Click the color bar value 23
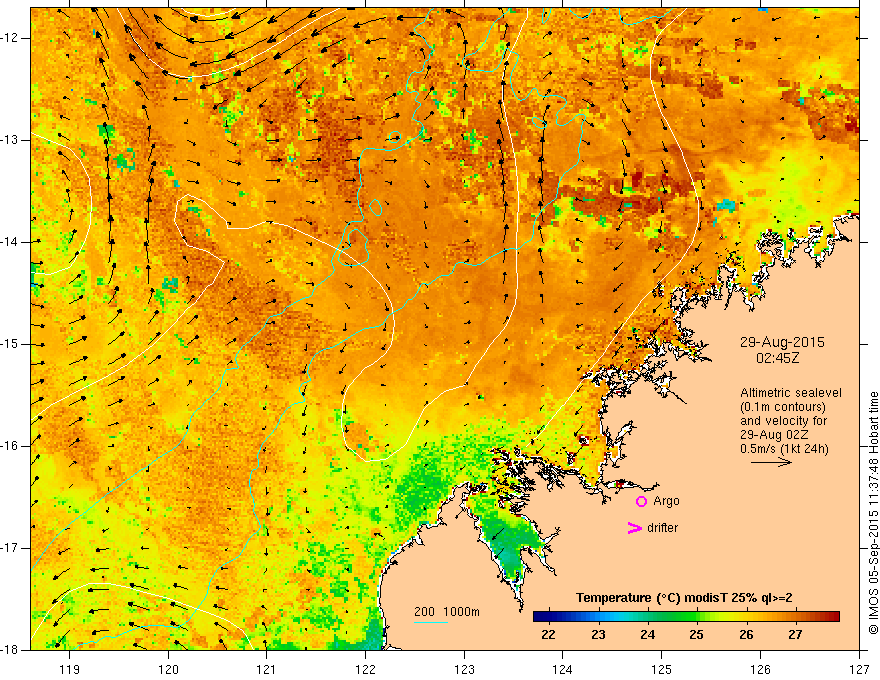This screenshot has width=880, height=680. point(598,635)
